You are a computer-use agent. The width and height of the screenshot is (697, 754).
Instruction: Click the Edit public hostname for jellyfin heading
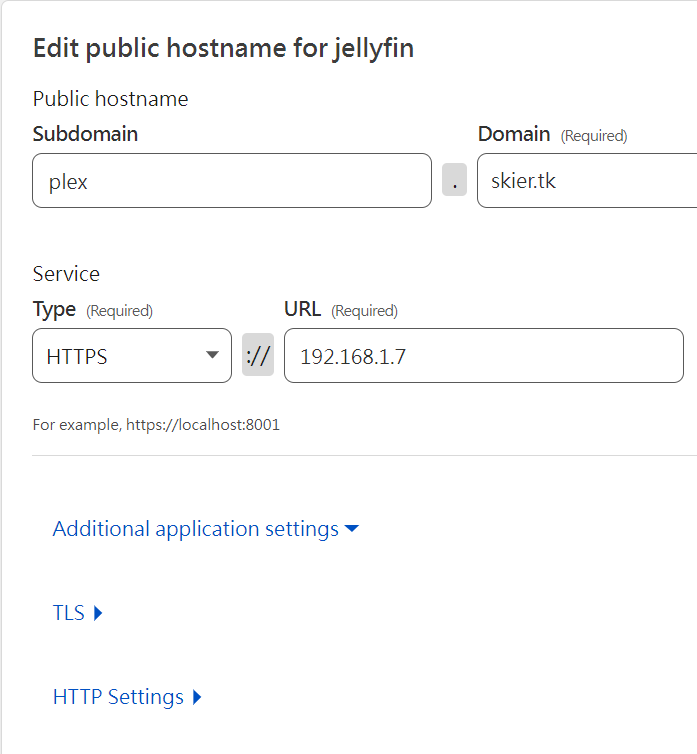coord(224,49)
